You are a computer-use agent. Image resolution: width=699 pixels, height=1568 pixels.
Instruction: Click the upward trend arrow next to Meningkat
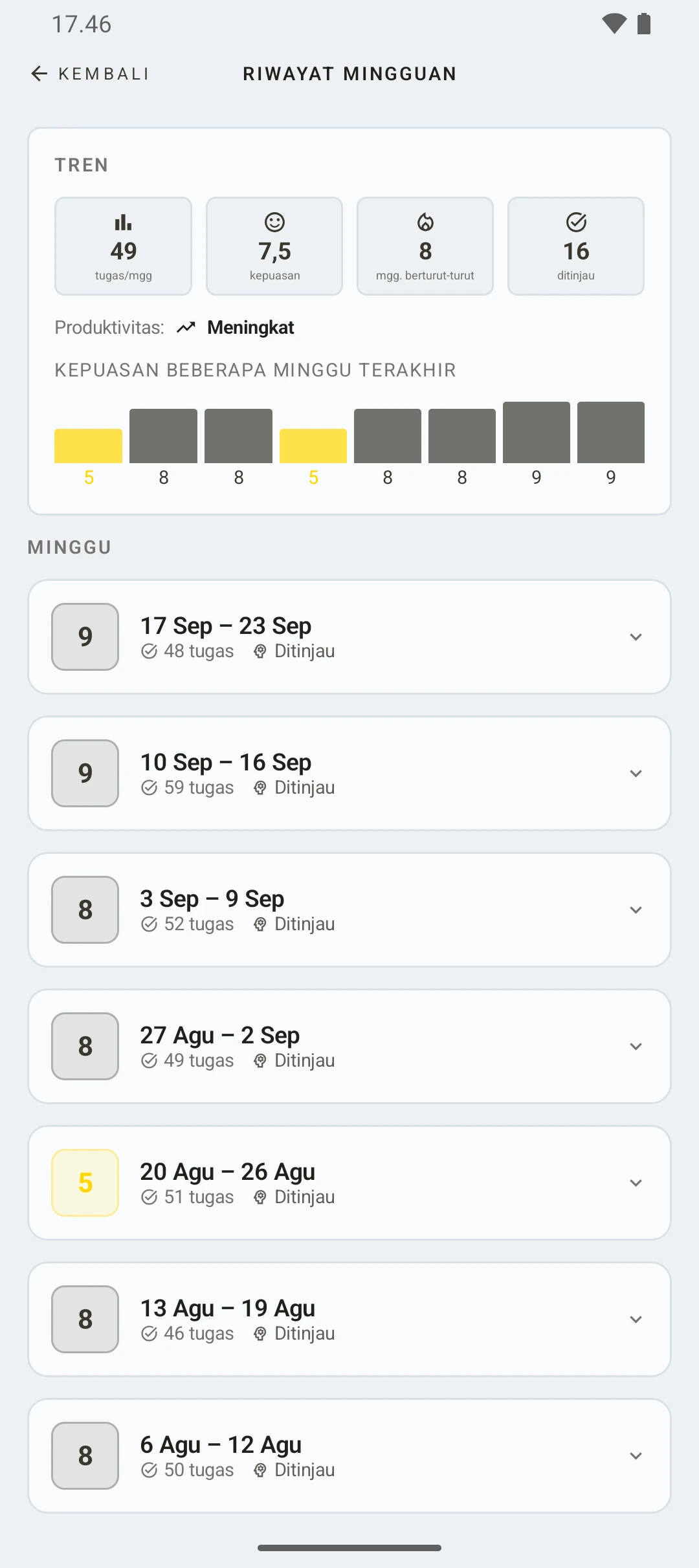186,328
